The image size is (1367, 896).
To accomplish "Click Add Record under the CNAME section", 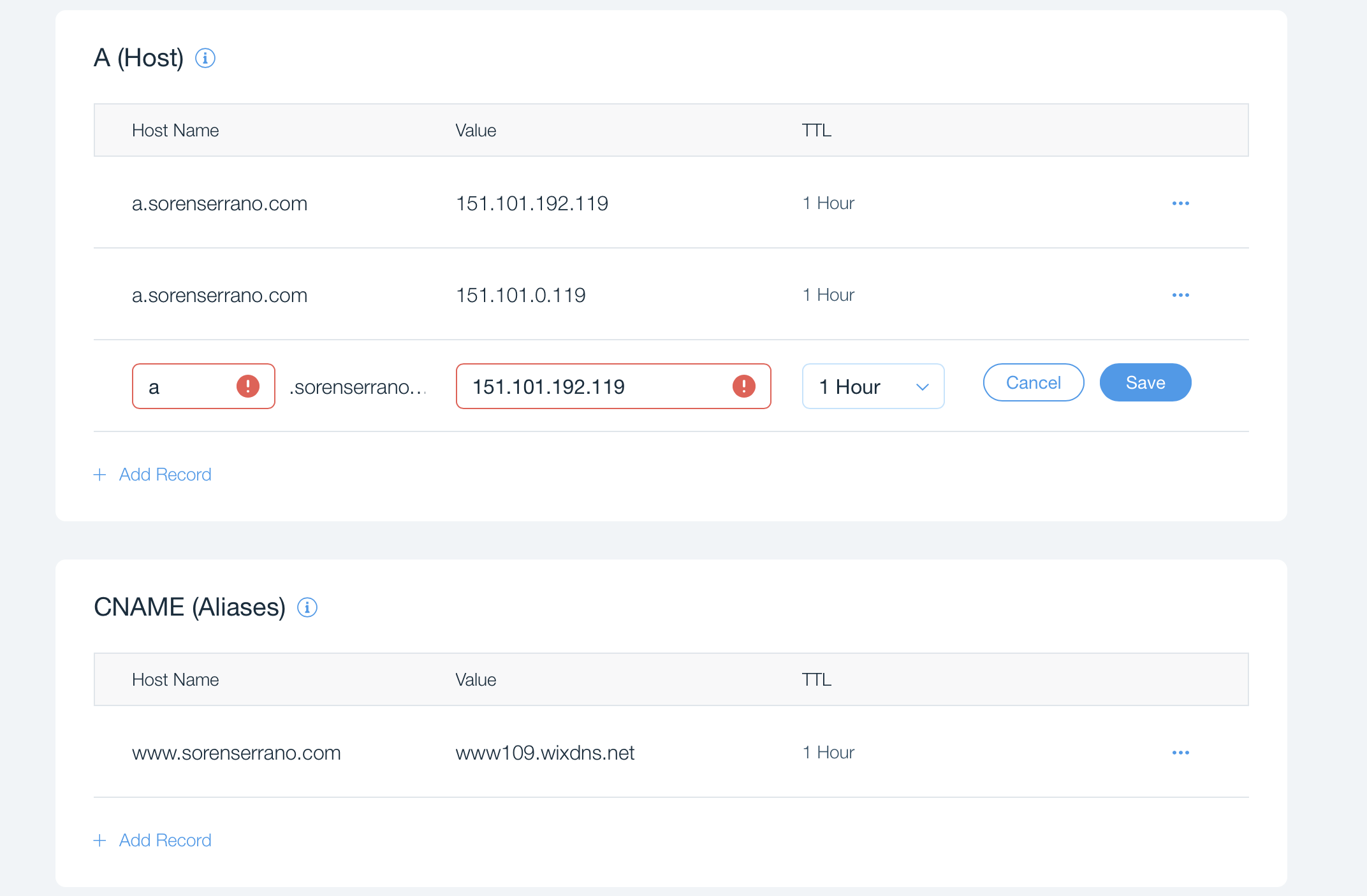I will (x=164, y=840).
